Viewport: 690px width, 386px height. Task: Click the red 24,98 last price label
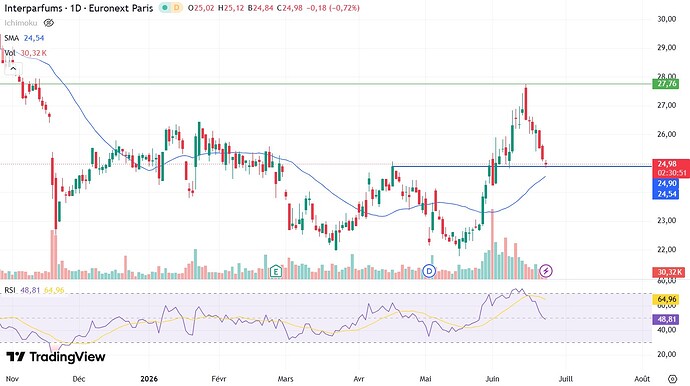point(667,164)
